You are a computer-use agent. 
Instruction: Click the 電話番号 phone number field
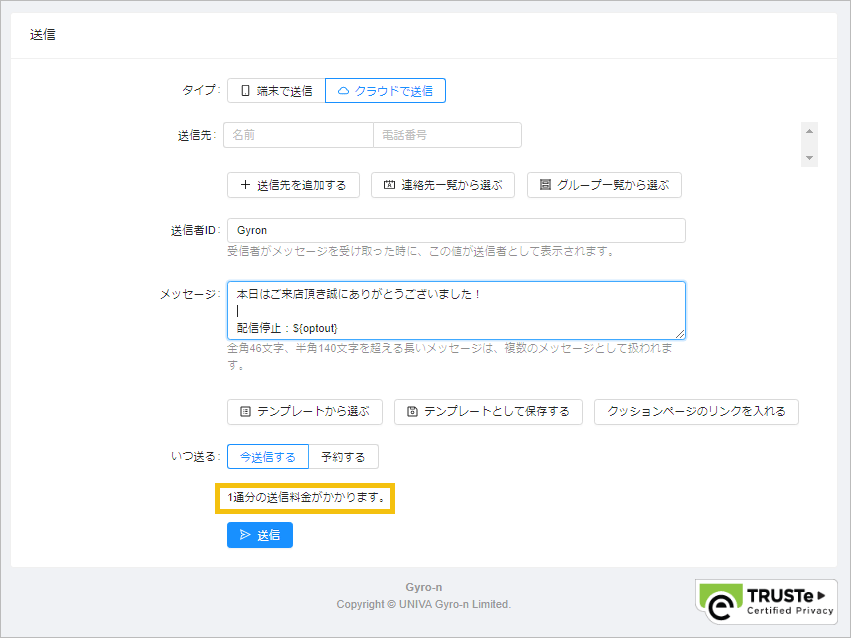447,135
